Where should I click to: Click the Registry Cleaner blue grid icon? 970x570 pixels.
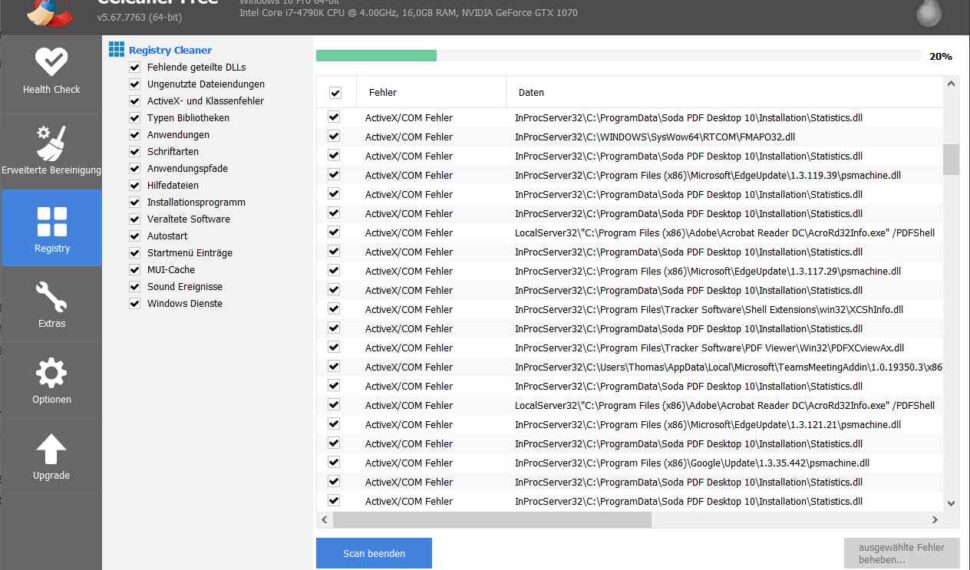click(116, 49)
